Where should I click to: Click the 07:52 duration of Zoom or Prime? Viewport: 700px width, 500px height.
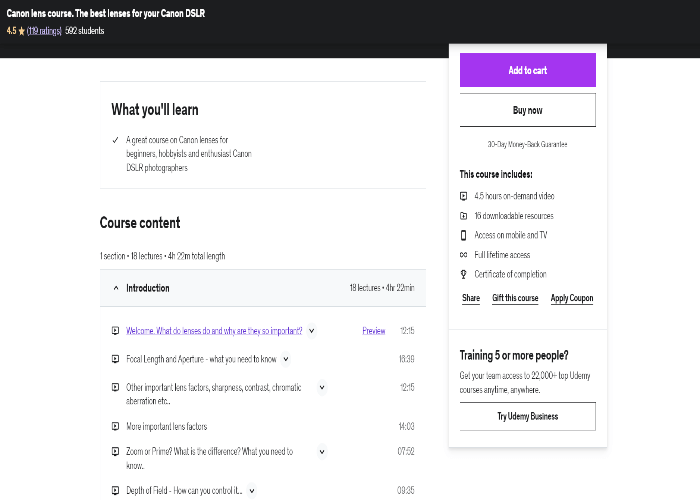click(x=406, y=451)
